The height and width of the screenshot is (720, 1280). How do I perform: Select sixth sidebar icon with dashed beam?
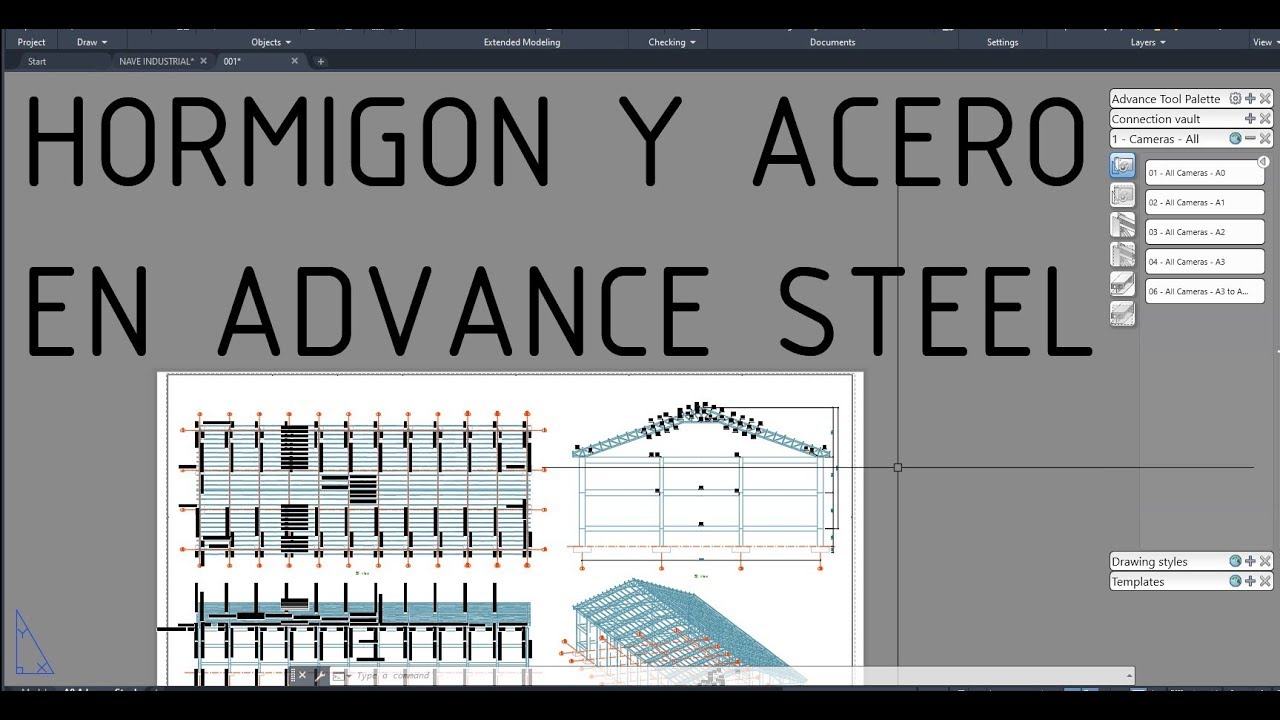(x=1123, y=314)
